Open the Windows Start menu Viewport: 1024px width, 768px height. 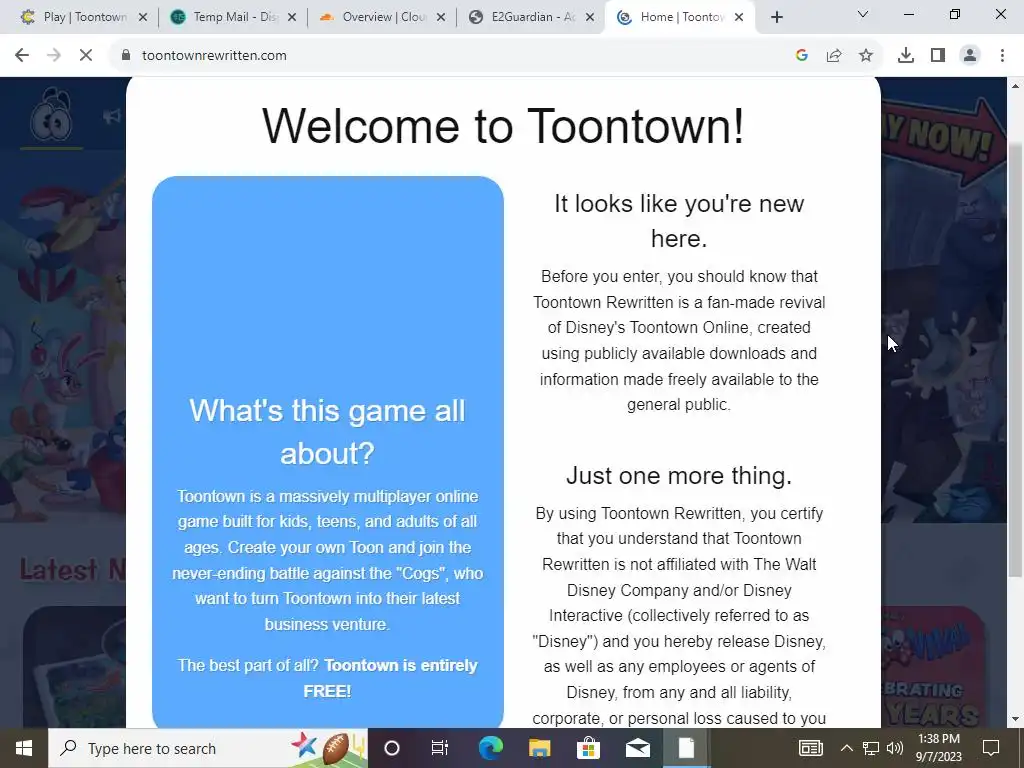coord(24,748)
